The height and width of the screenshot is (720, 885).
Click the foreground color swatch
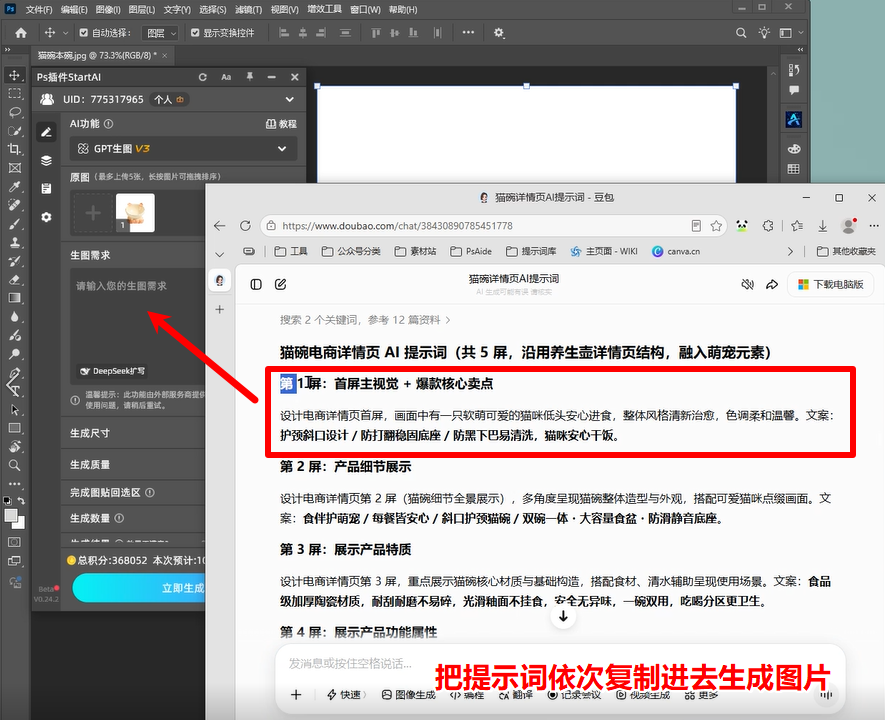coord(11,515)
